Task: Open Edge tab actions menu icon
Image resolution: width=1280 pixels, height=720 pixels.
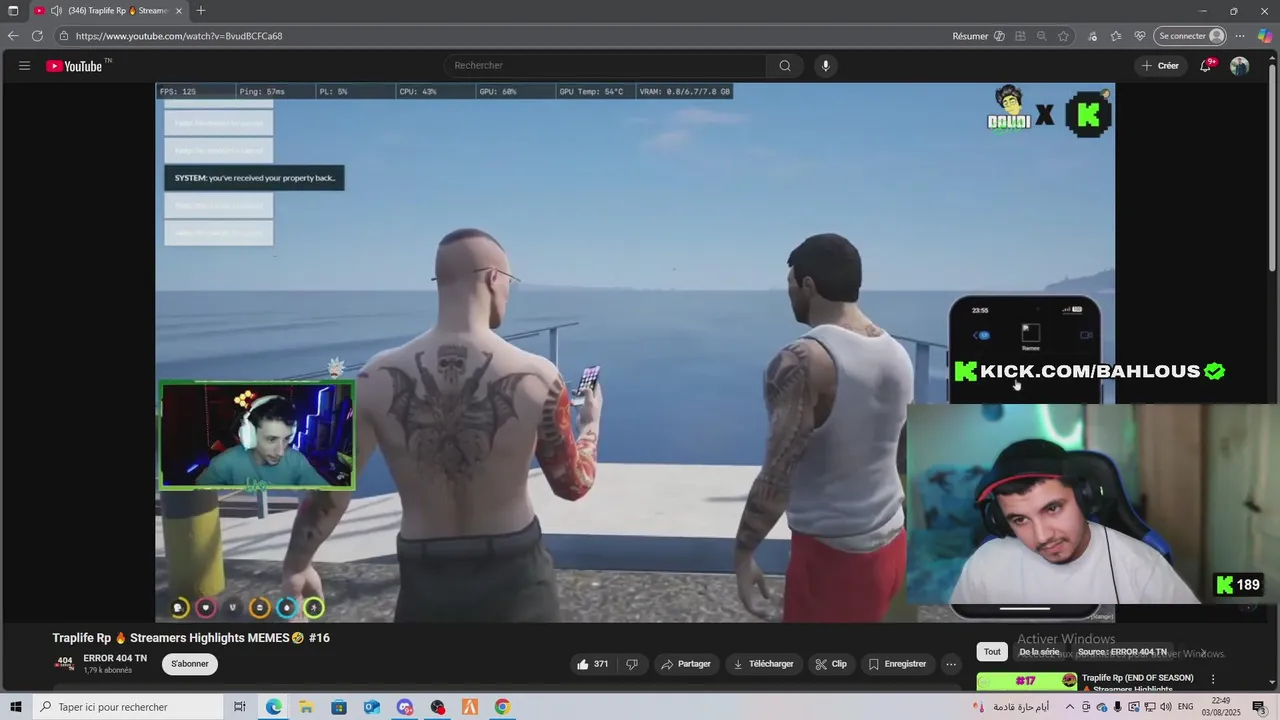Action: coord(13,11)
